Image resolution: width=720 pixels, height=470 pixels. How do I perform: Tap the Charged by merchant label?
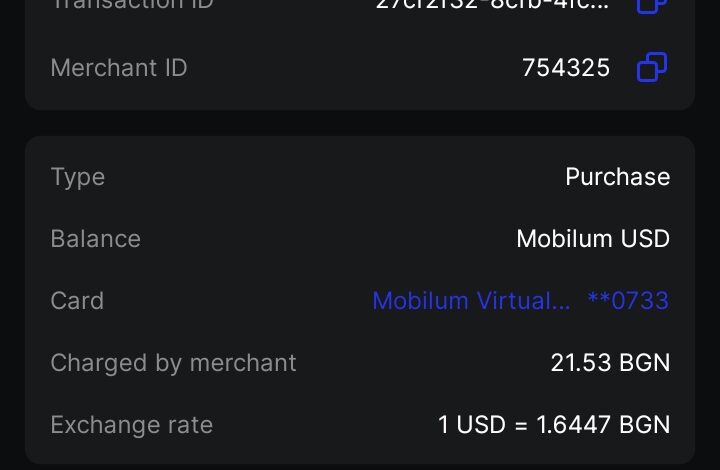(x=174, y=362)
